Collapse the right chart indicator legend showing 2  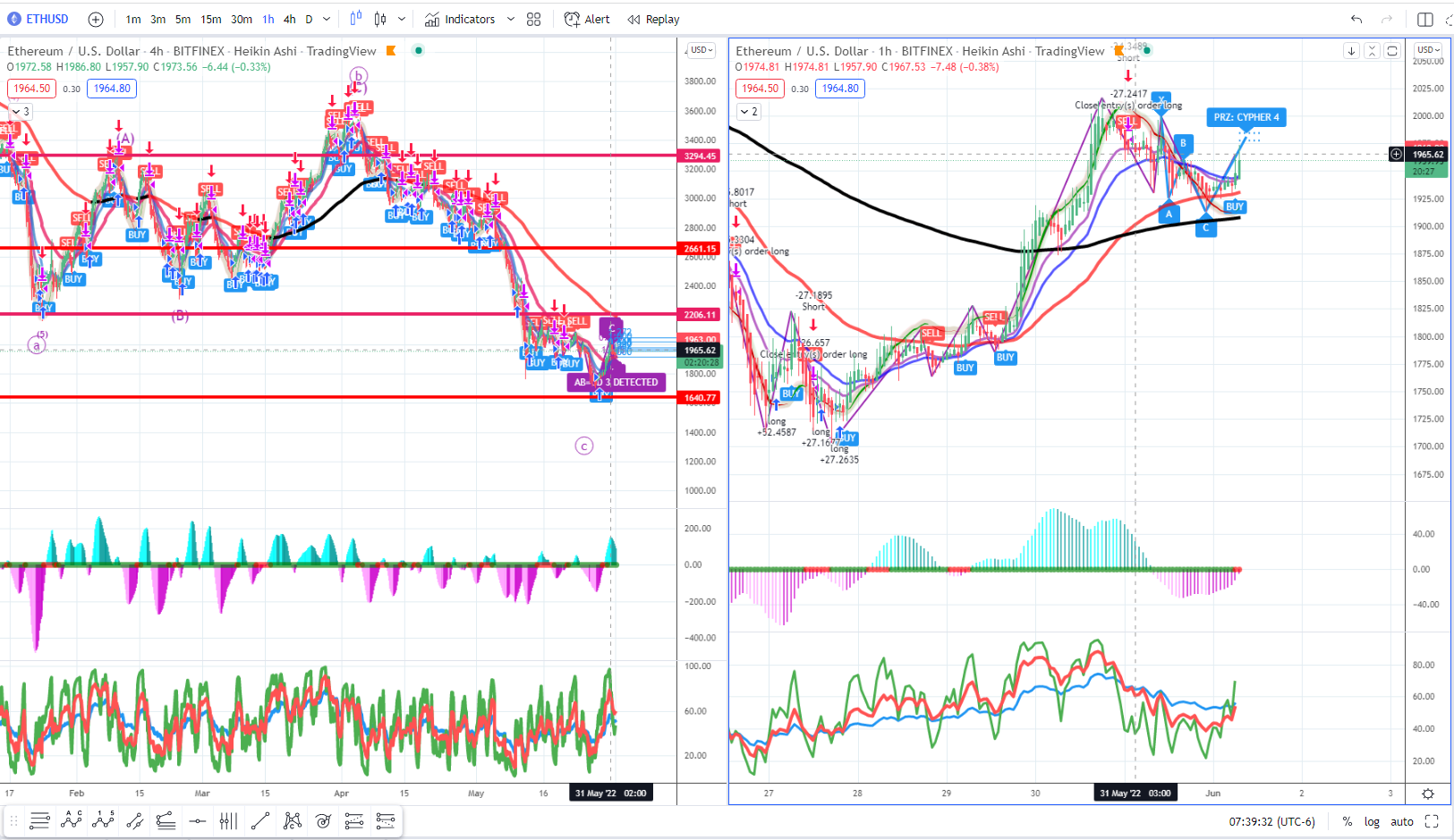coord(749,112)
